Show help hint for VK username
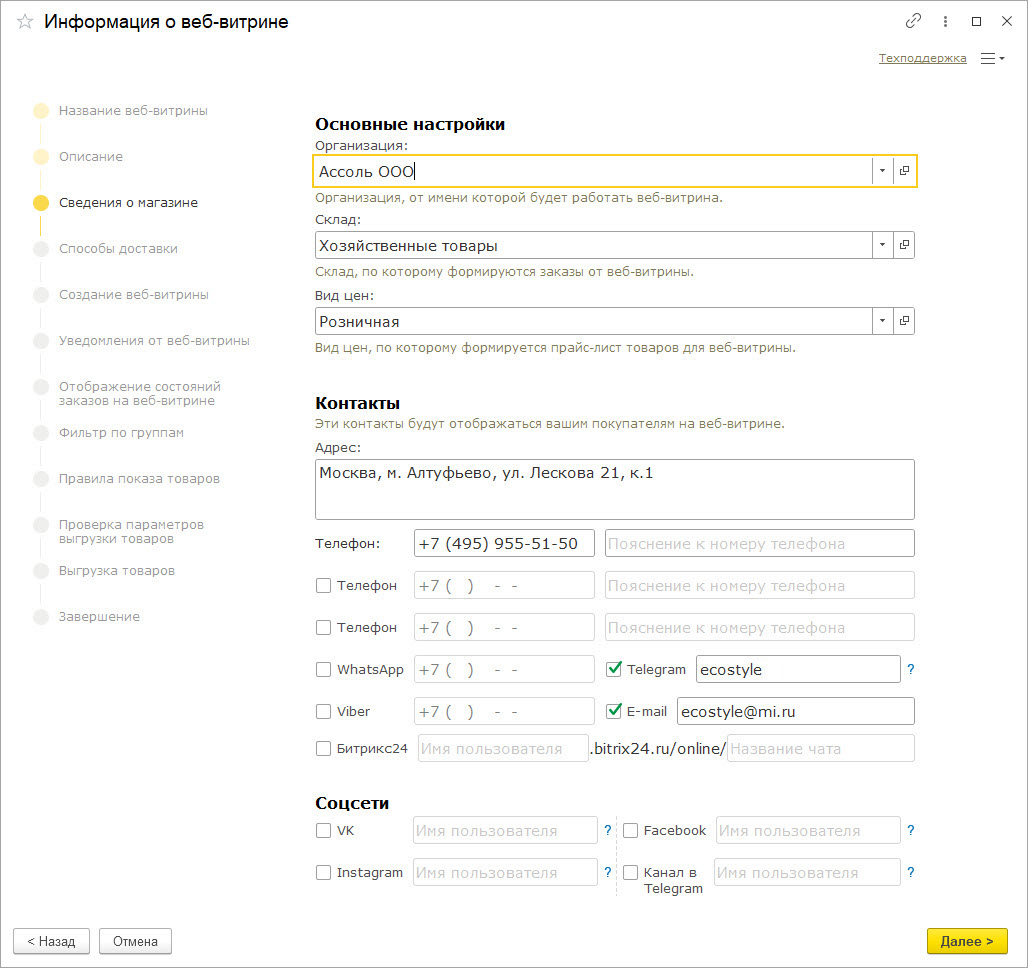The height and width of the screenshot is (968, 1028). point(607,830)
